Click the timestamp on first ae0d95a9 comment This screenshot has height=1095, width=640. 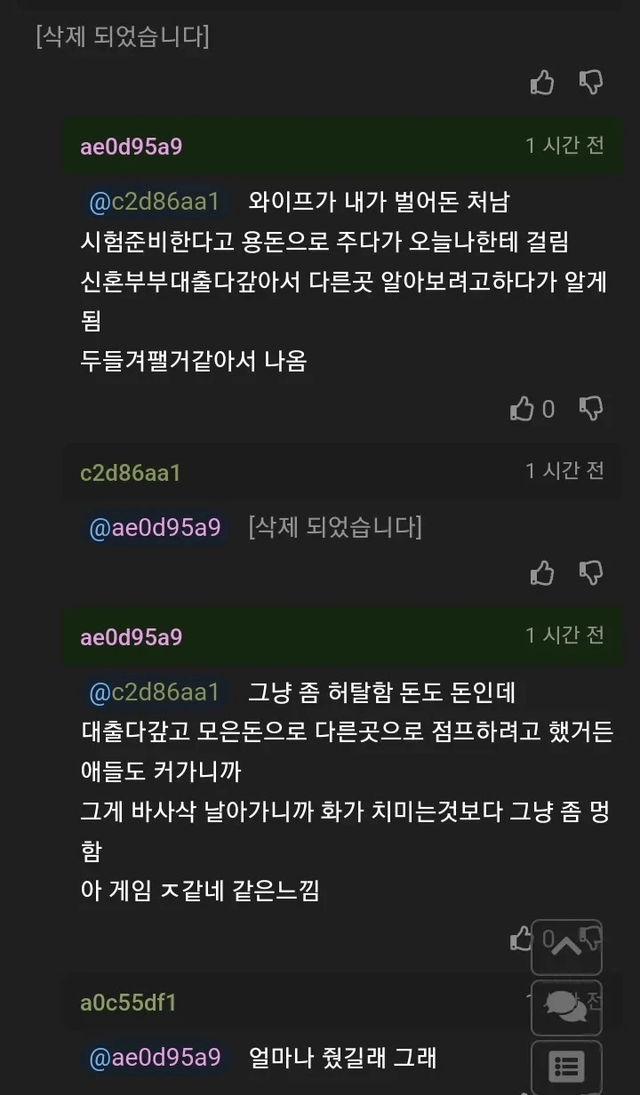565,146
